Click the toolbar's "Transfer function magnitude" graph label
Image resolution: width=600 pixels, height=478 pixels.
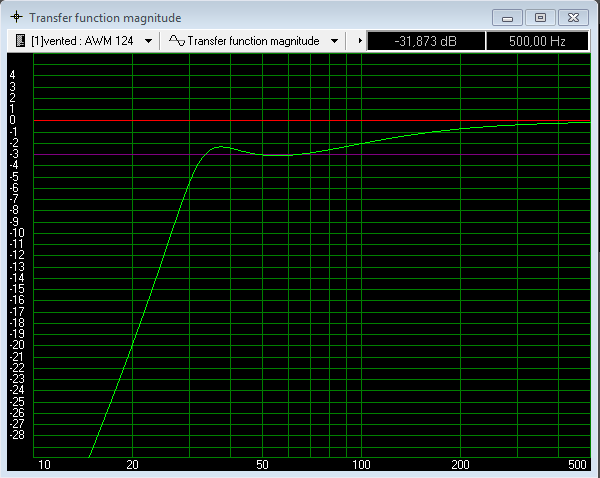(x=253, y=41)
